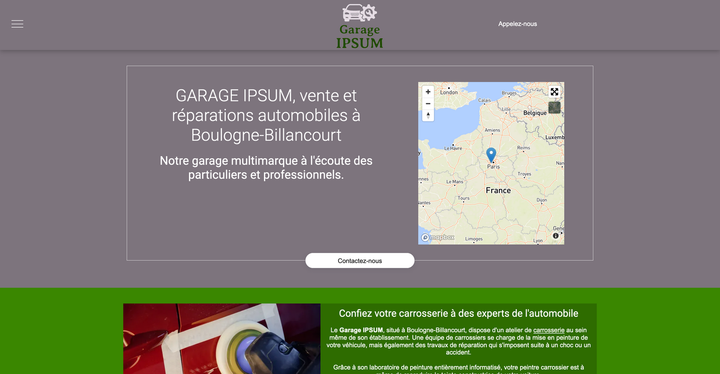Click the France label on the map
This screenshot has height=374, width=720.
pyautogui.click(x=498, y=190)
